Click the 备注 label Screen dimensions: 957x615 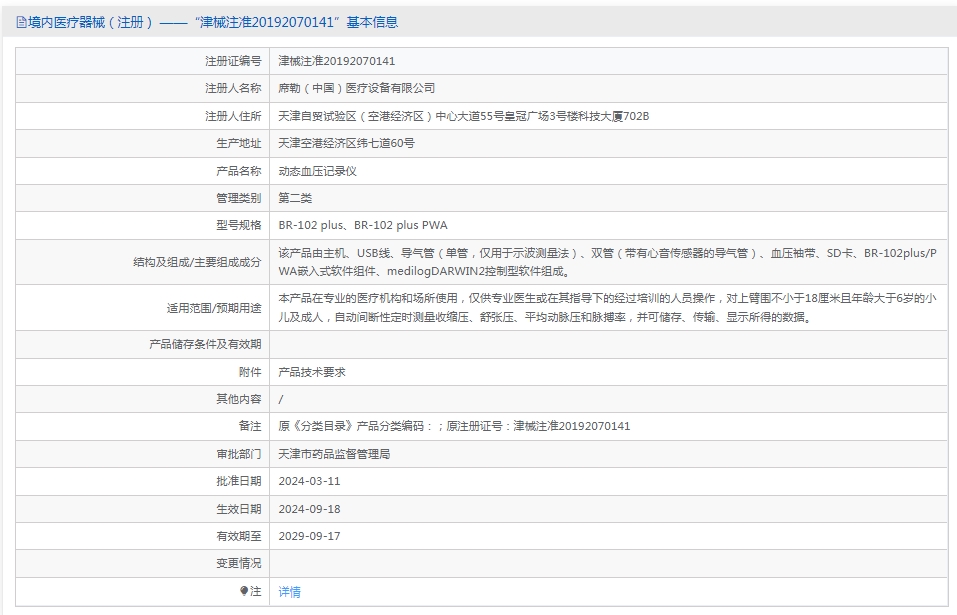tap(250, 426)
